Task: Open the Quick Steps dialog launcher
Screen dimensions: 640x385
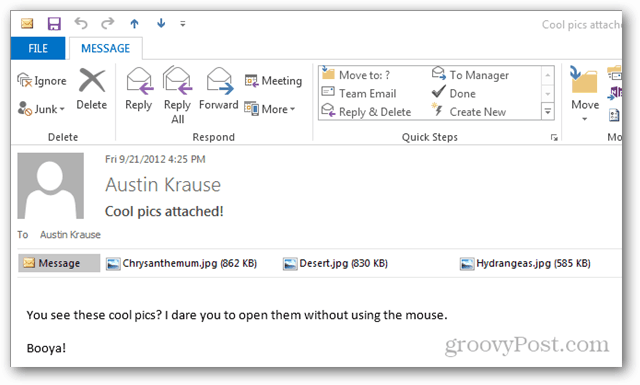Action: coord(554,138)
